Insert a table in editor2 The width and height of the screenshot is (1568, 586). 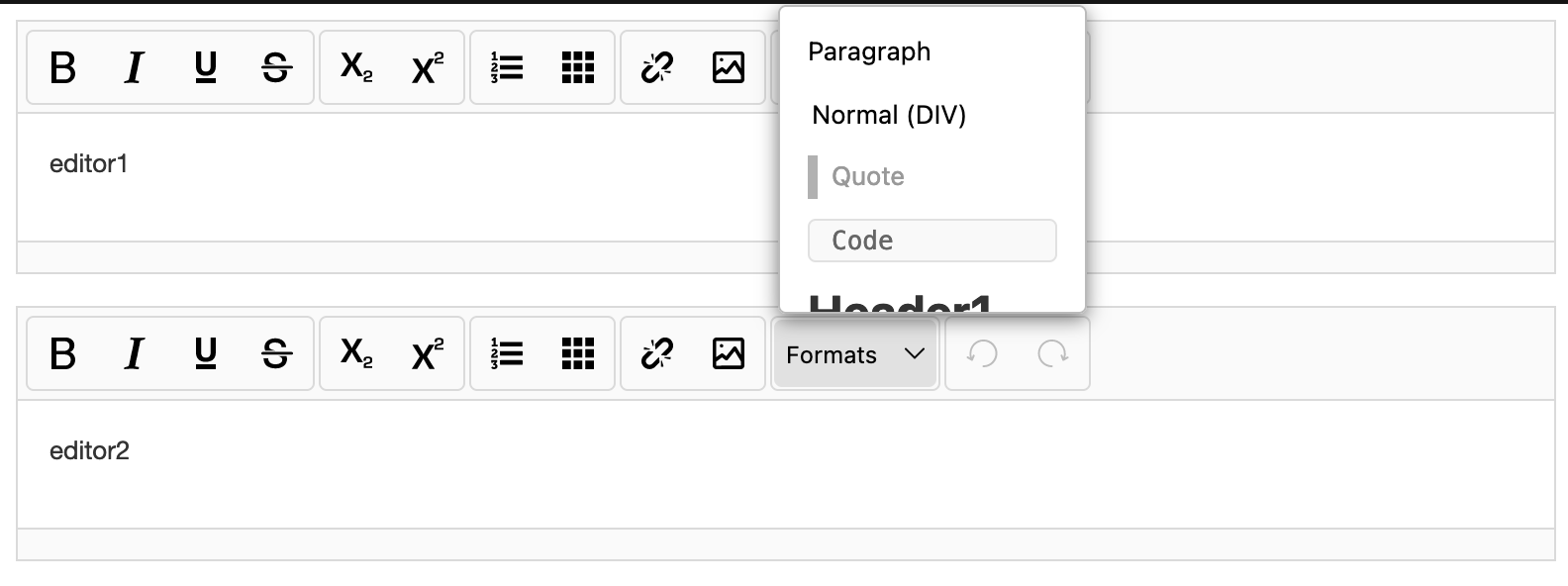click(578, 353)
